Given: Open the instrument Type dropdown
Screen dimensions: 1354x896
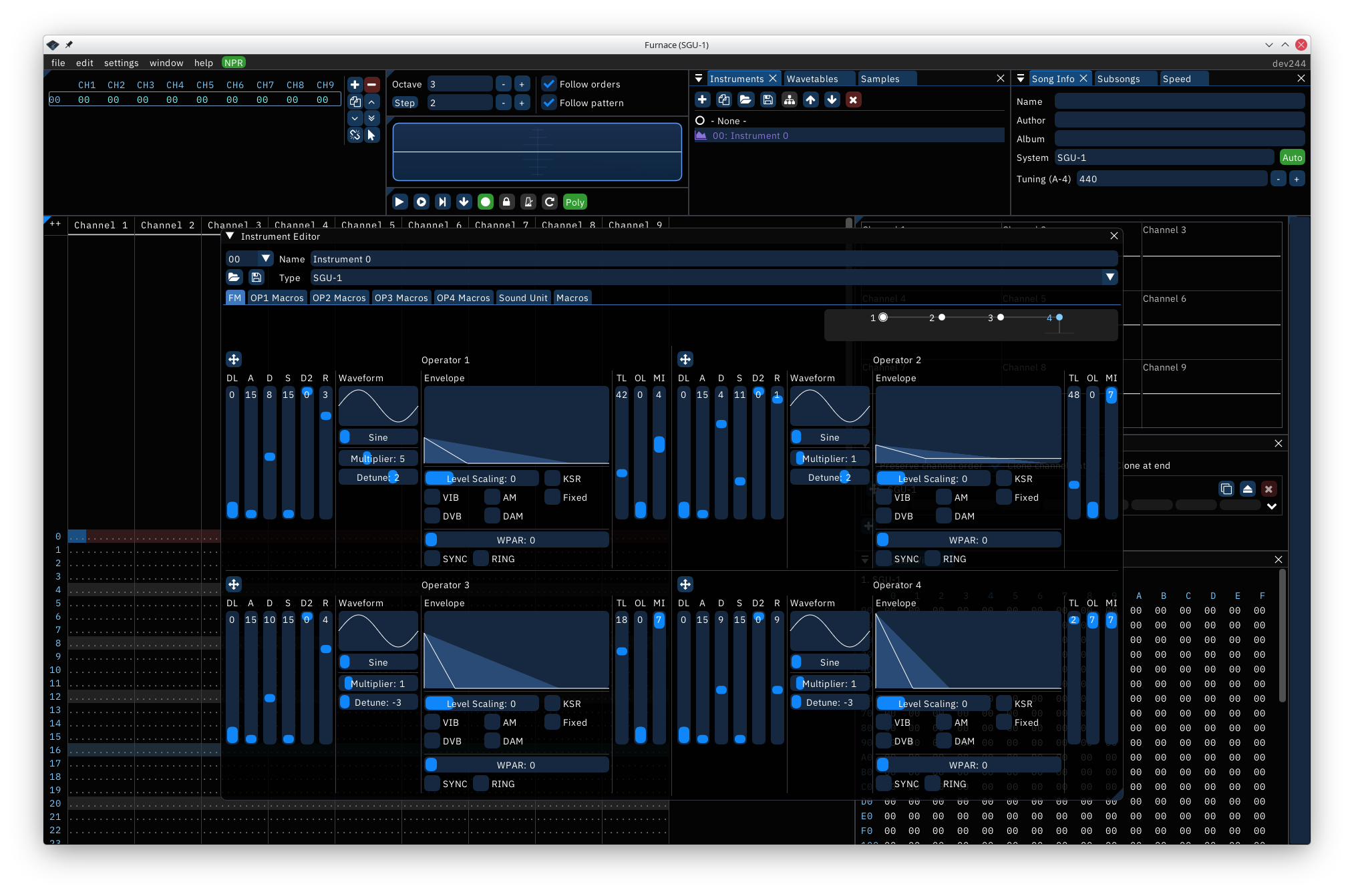Looking at the screenshot, I should [x=1109, y=276].
